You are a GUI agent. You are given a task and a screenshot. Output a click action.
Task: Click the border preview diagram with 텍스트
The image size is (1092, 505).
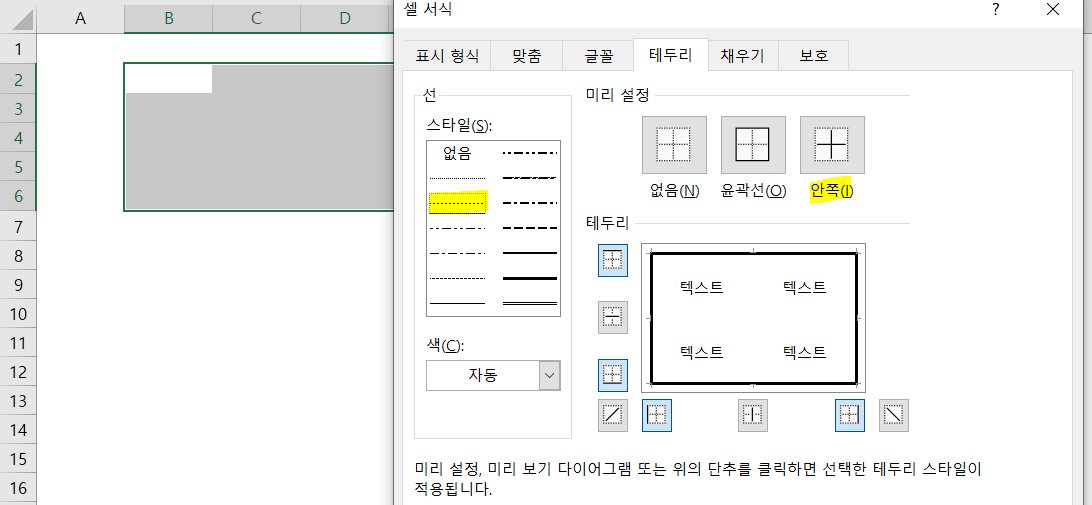[754, 318]
